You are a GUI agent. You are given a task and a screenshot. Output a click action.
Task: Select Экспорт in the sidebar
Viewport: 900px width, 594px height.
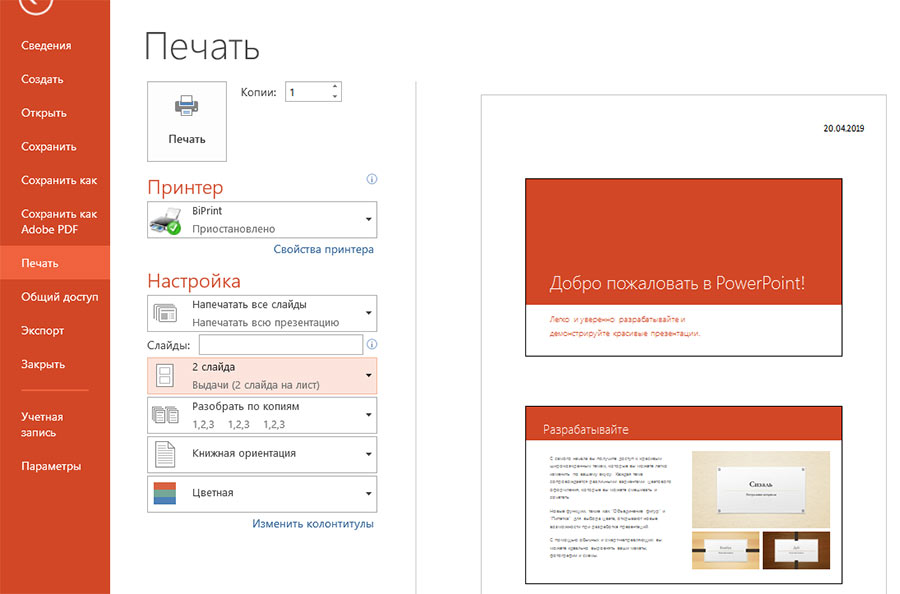point(42,330)
